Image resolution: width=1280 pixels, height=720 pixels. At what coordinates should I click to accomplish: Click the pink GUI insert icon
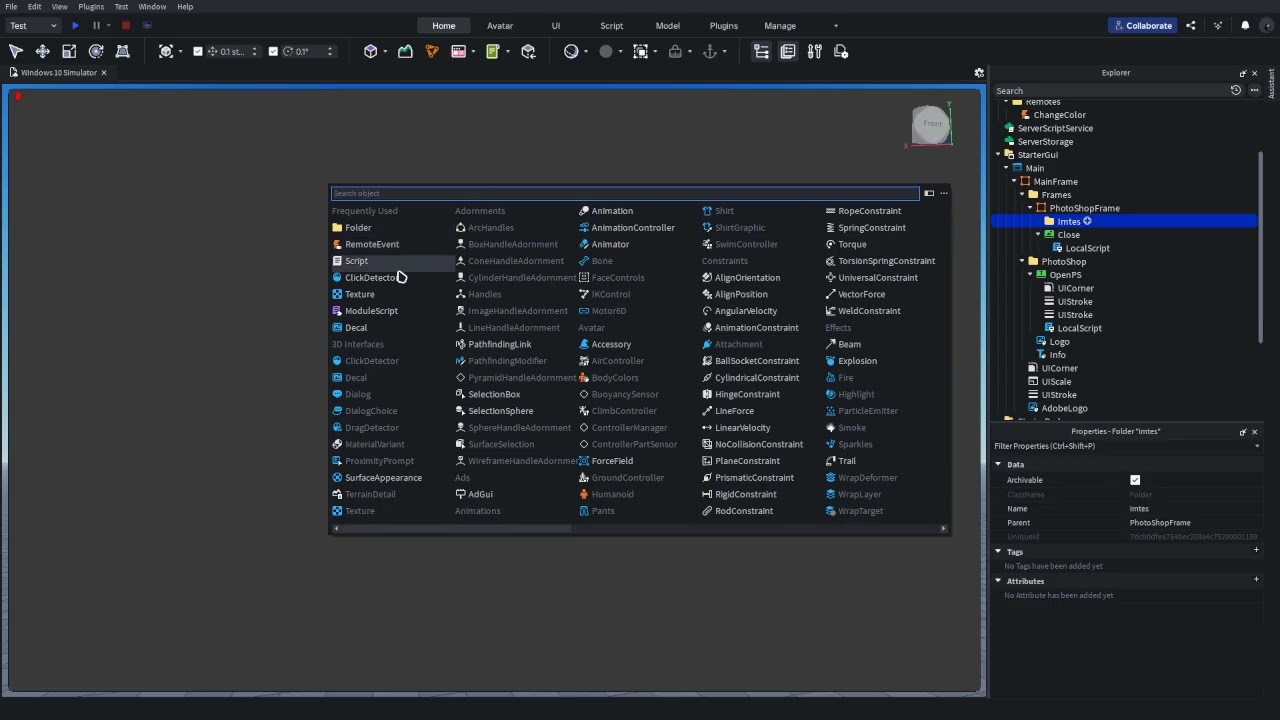point(459,51)
